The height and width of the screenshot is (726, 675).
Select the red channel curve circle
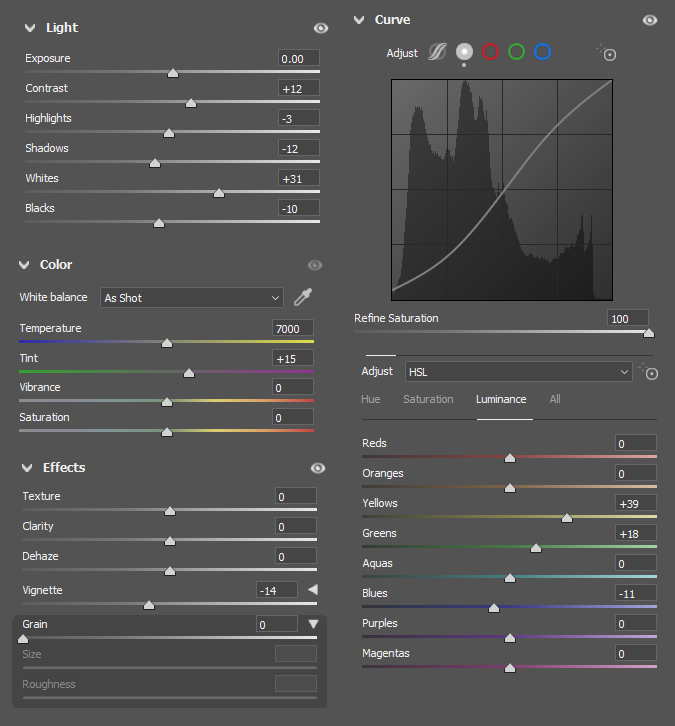(490, 52)
